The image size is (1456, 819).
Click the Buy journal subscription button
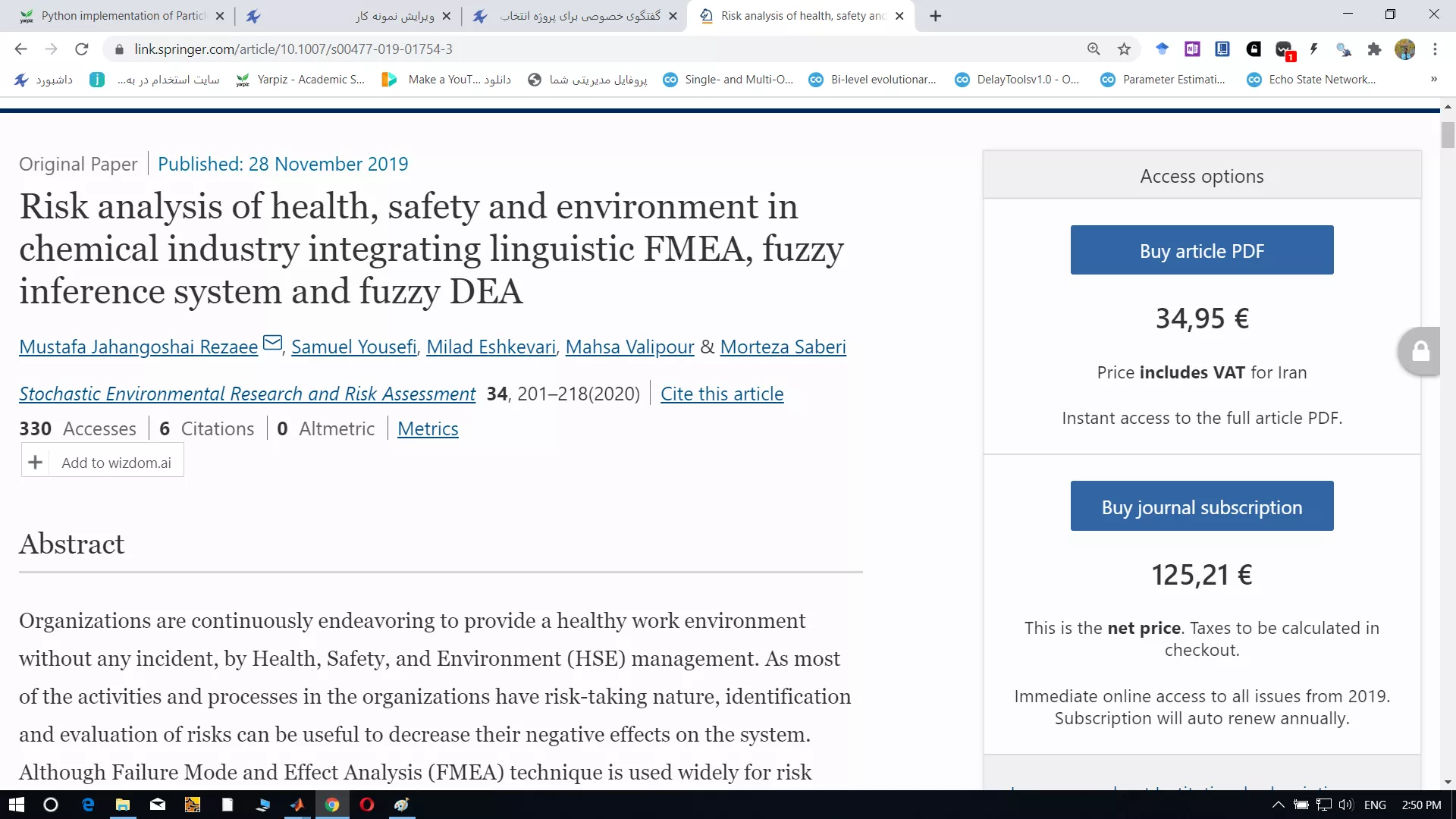point(1201,507)
